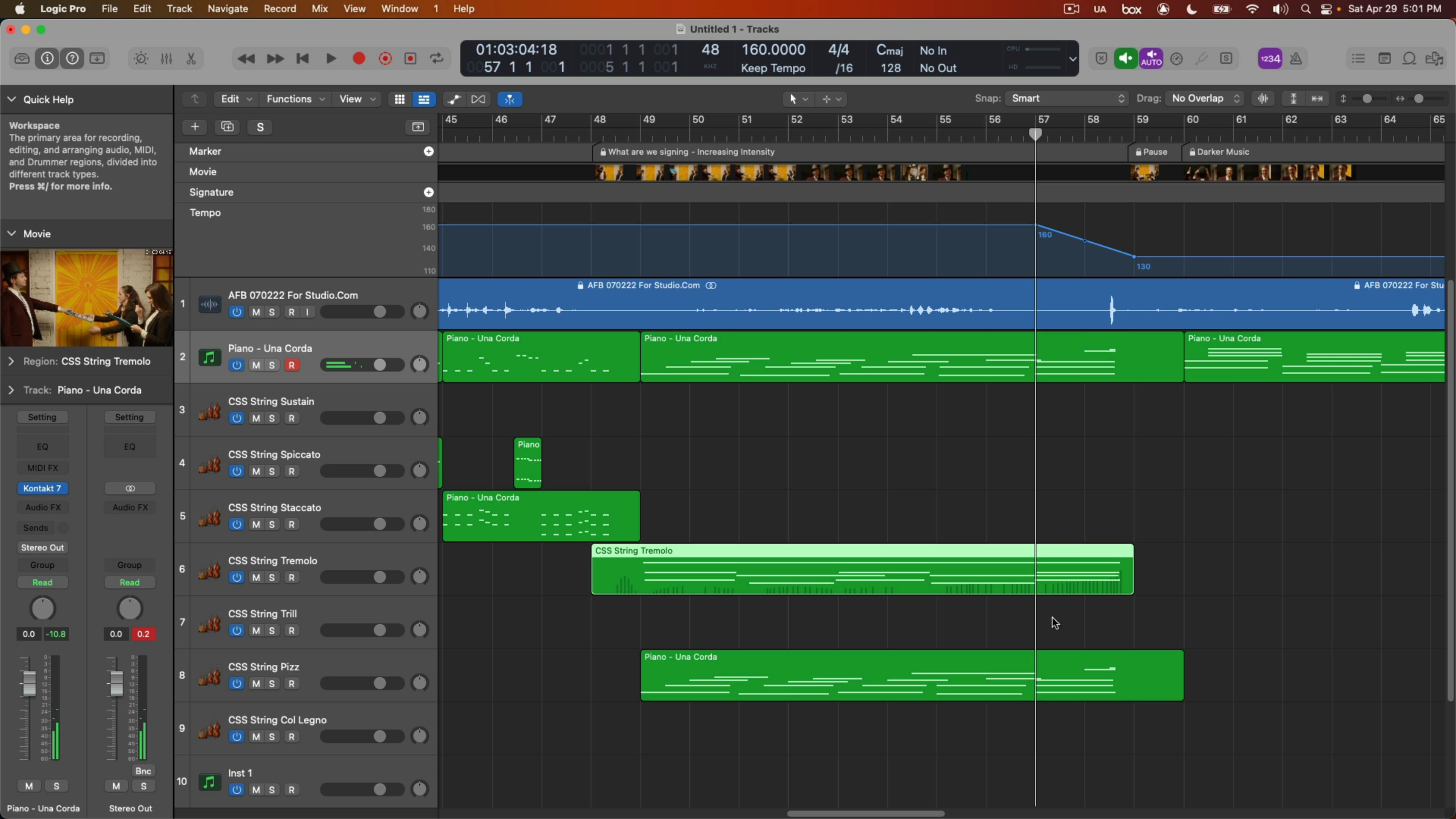
Task: Open the Loop Browser button
Action: coord(1409,58)
